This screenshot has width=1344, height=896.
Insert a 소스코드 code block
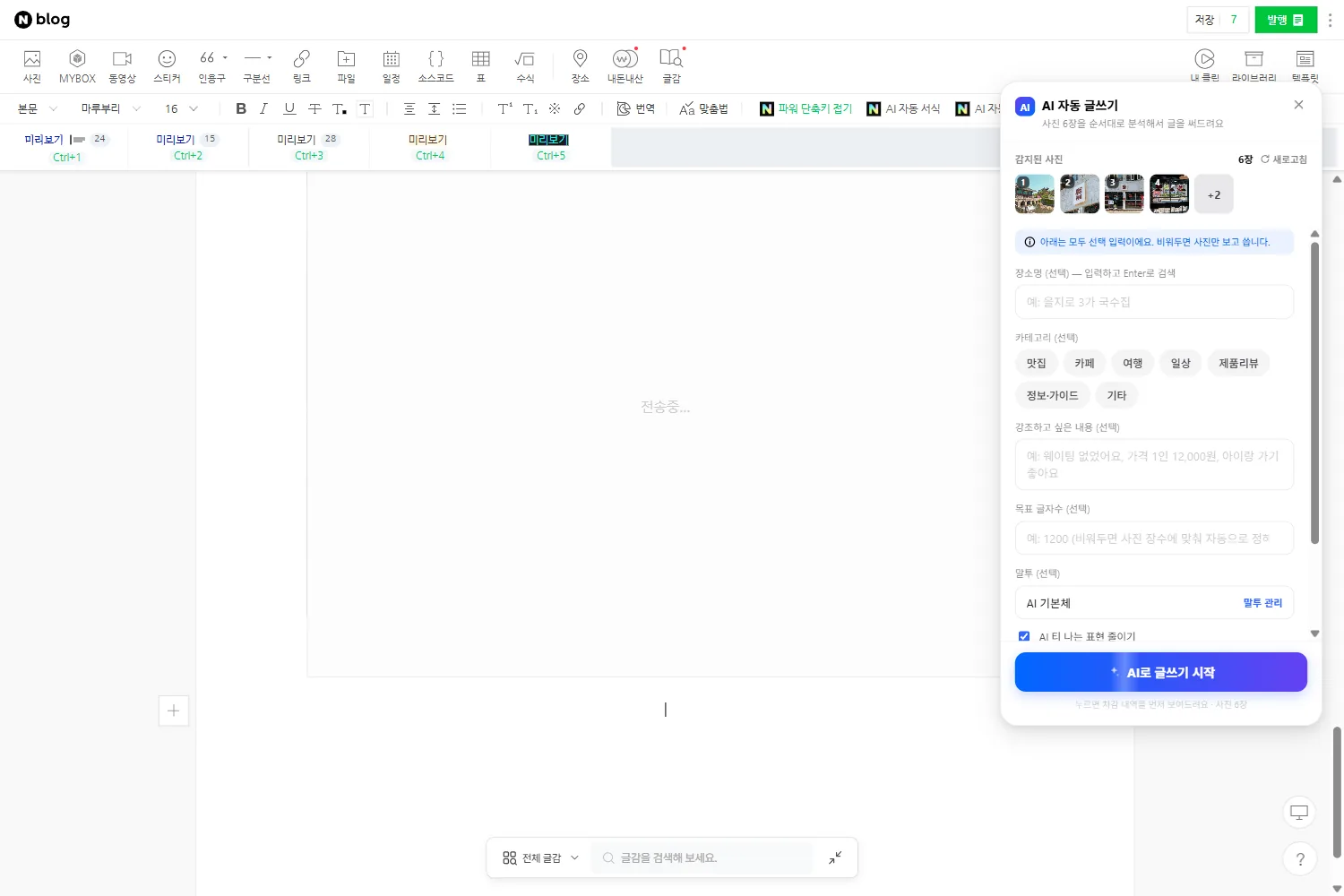(x=436, y=66)
